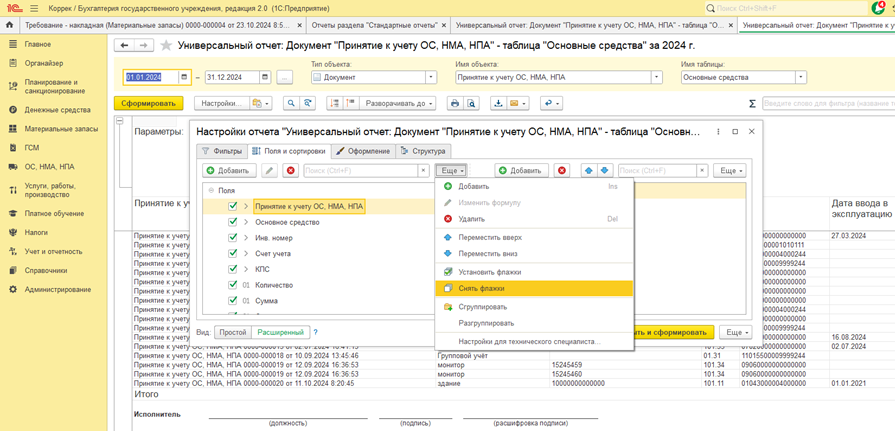The image size is (895, 431).
Task: Click the magnifier search icon in report toolbar
Action: [291, 103]
